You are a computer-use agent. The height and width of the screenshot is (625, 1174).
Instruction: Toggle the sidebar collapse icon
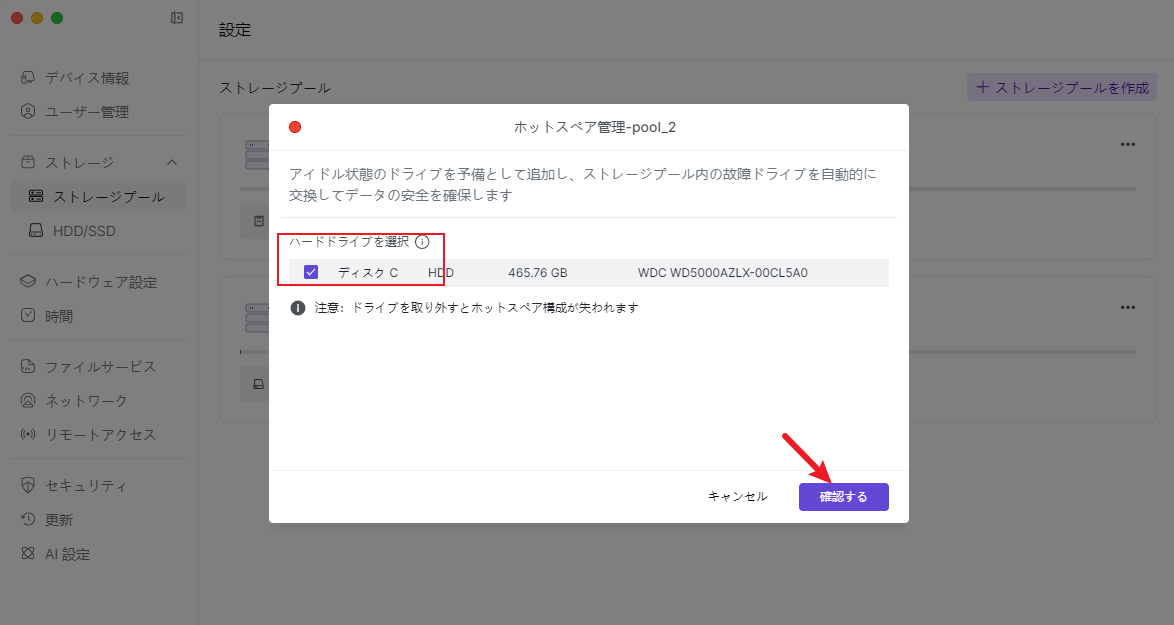177,18
